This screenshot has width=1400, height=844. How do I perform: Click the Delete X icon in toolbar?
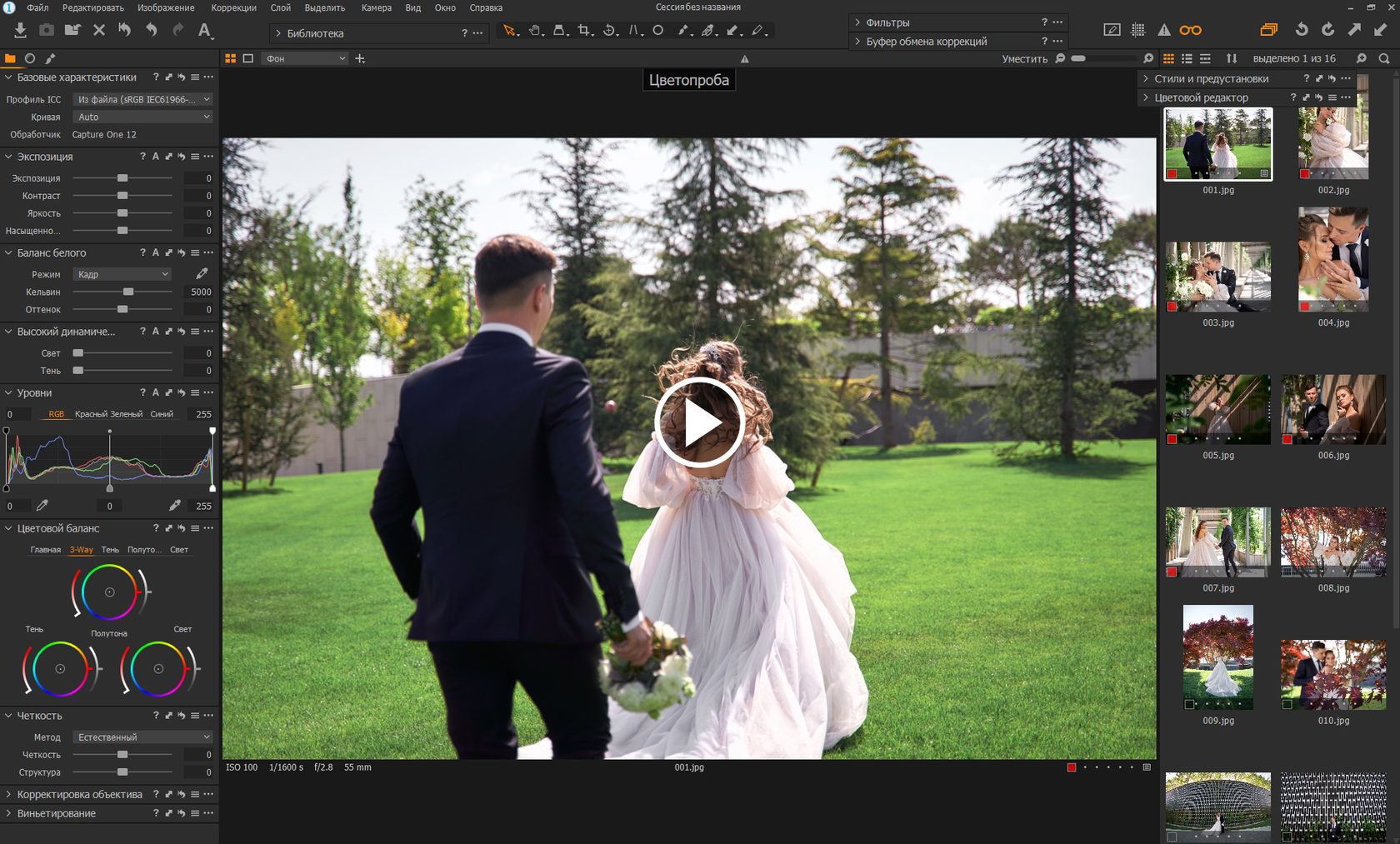click(x=99, y=30)
